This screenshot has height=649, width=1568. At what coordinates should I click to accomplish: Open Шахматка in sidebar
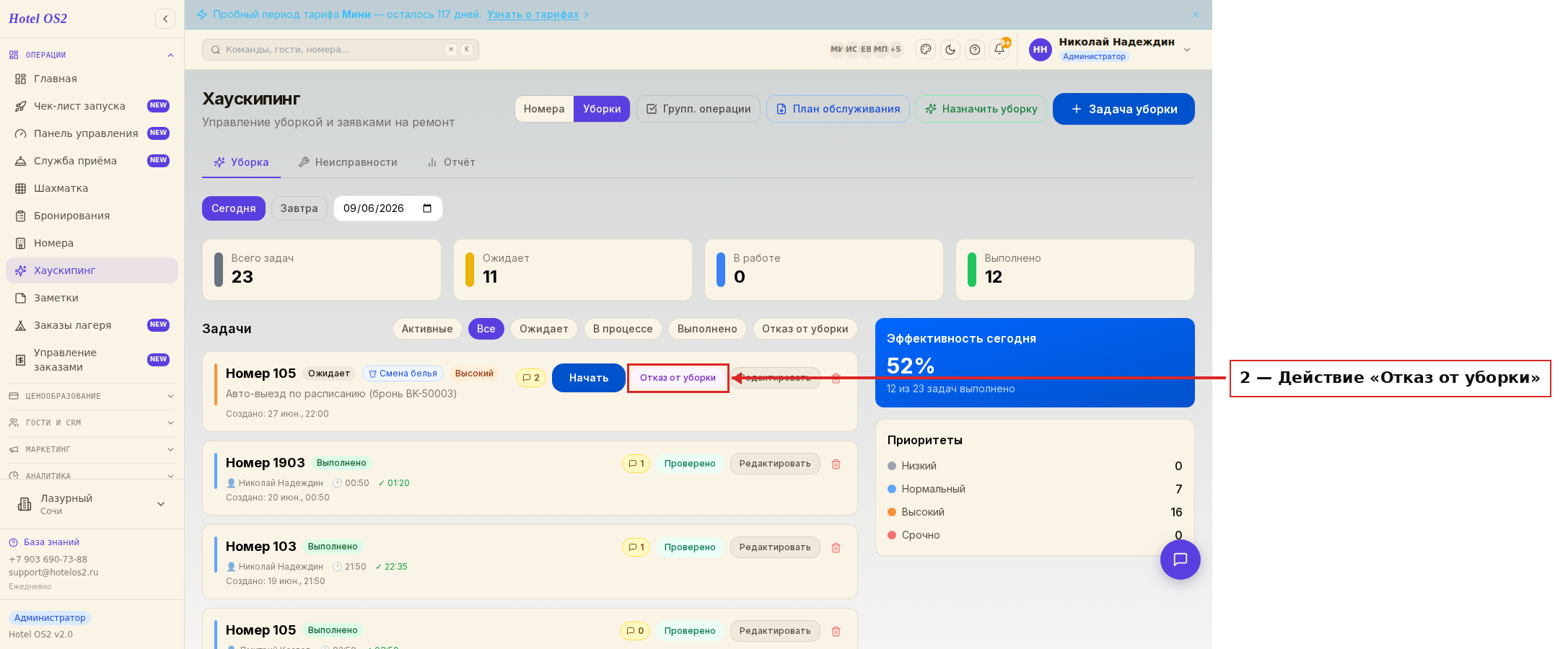(92, 188)
